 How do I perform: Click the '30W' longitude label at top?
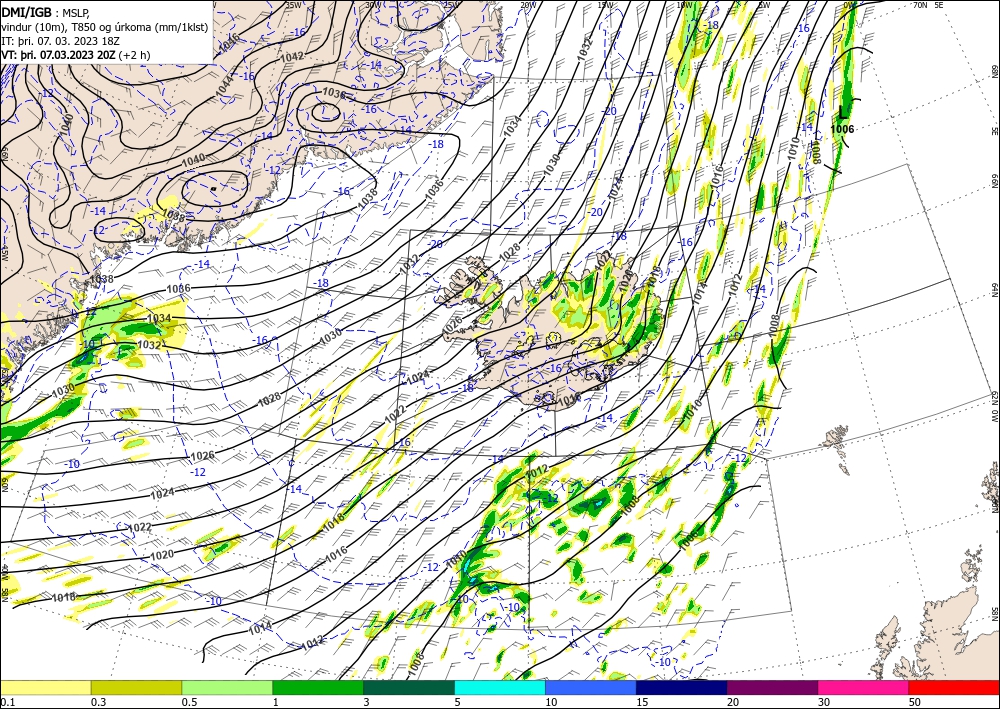point(373,4)
